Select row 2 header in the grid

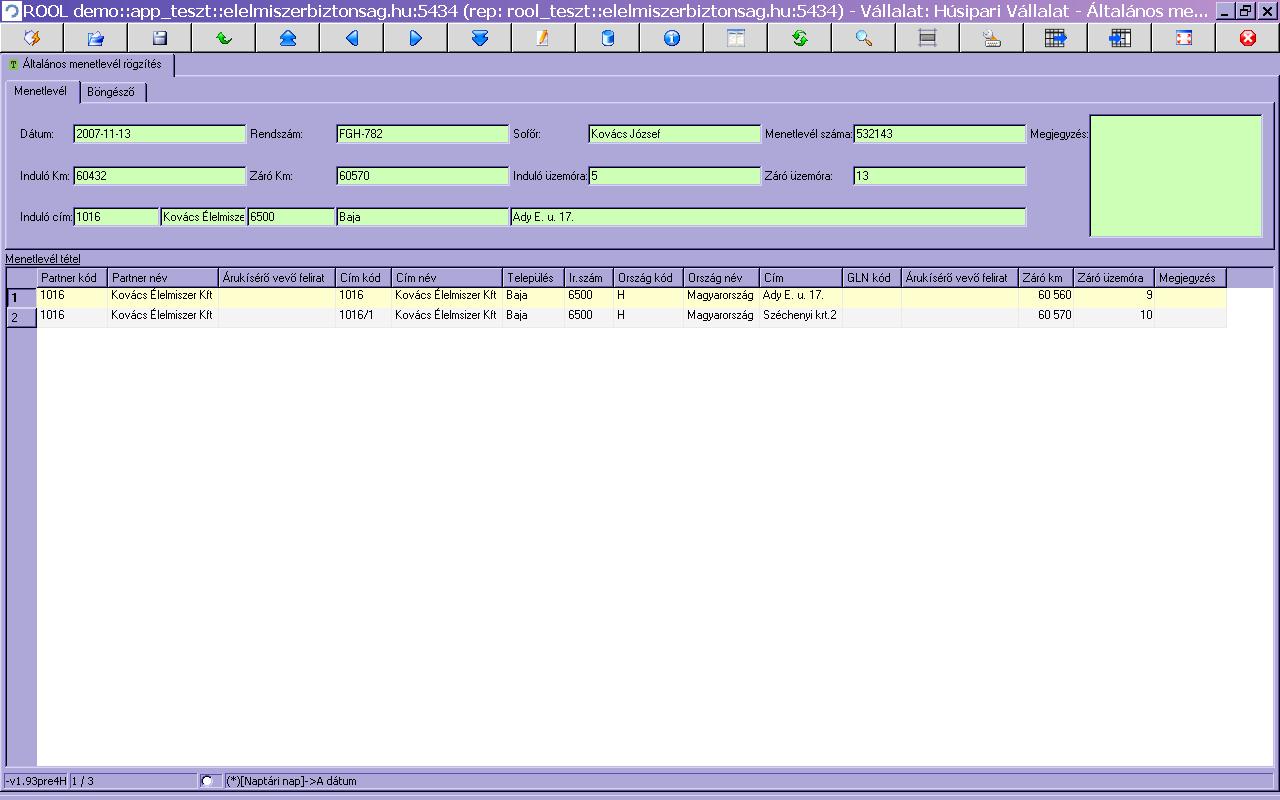(20, 317)
